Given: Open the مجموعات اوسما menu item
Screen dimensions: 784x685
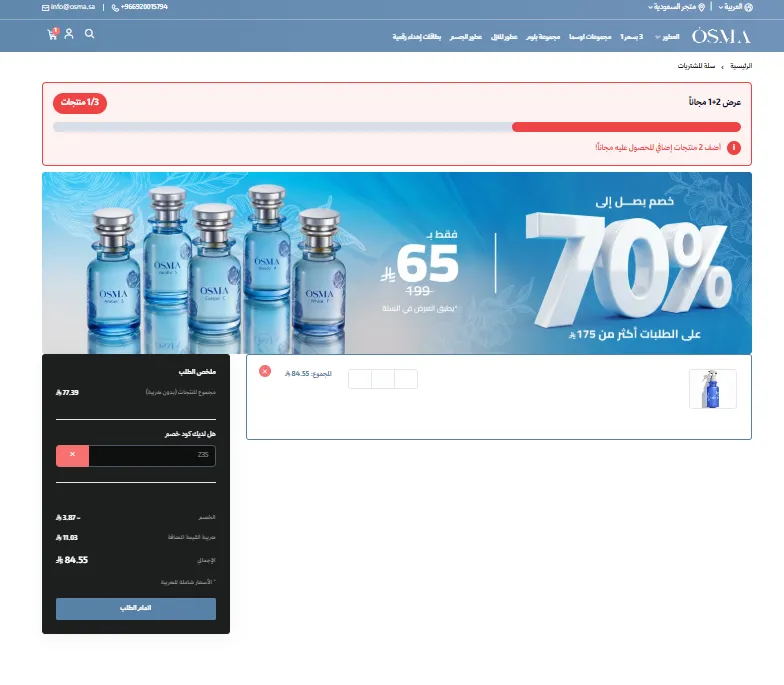Looking at the screenshot, I should click(x=590, y=37).
